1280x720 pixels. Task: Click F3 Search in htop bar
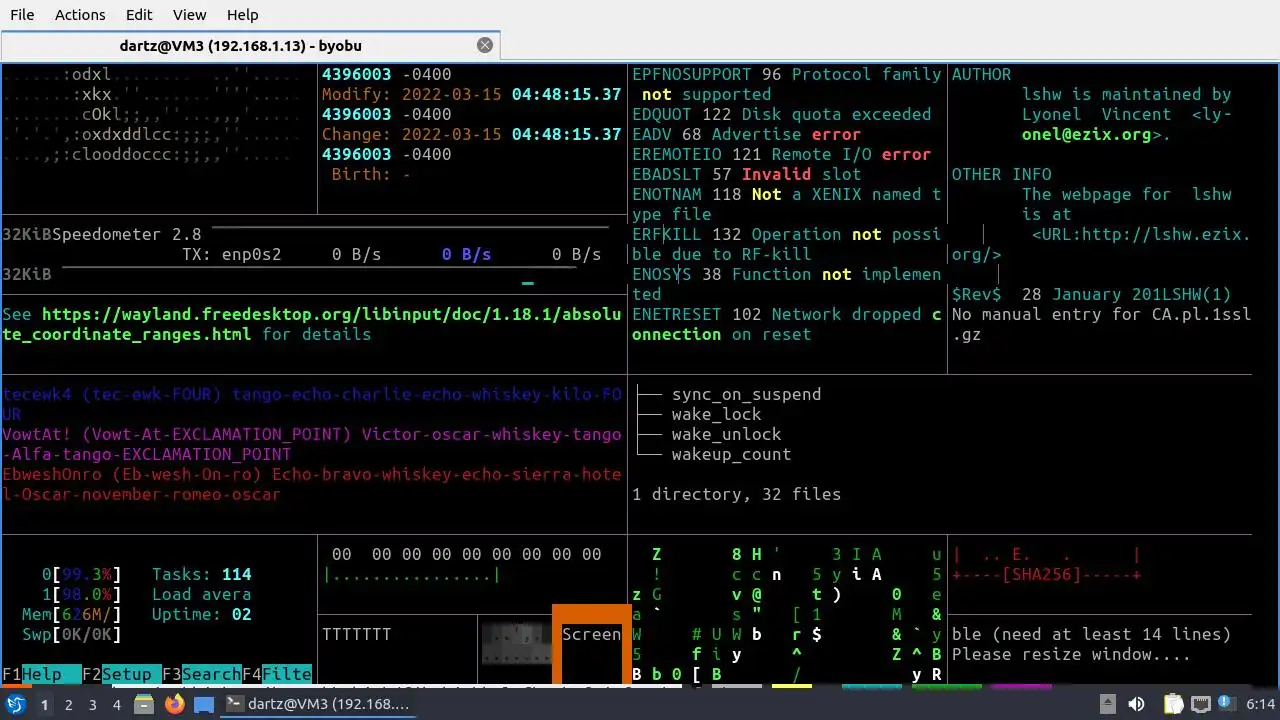click(x=202, y=674)
